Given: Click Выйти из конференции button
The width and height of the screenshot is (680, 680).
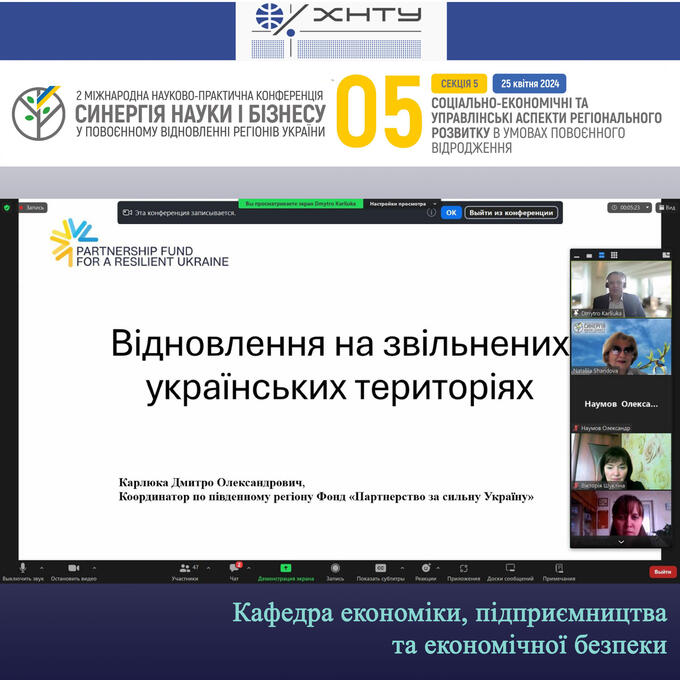Looking at the screenshot, I should point(511,212).
